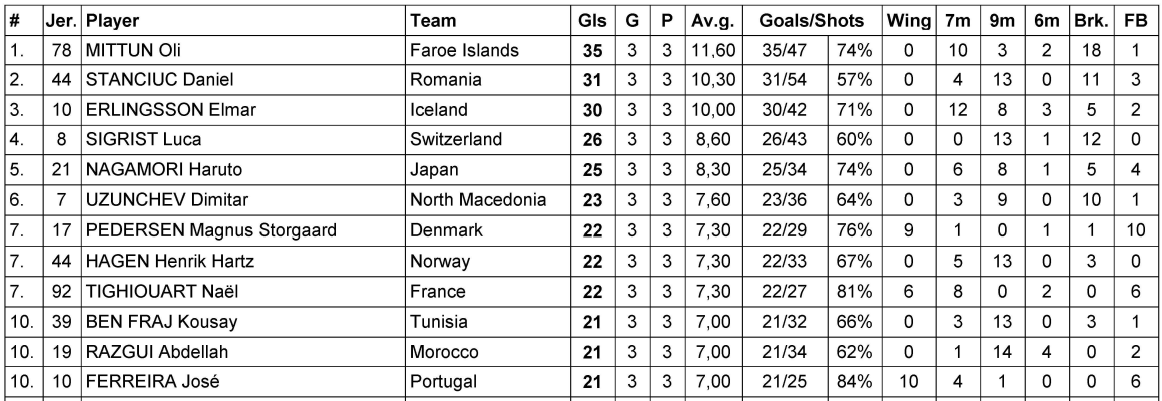This screenshot has width=1162, height=401.
Task: Select the North Macedonia team cell
Action: click(x=478, y=199)
